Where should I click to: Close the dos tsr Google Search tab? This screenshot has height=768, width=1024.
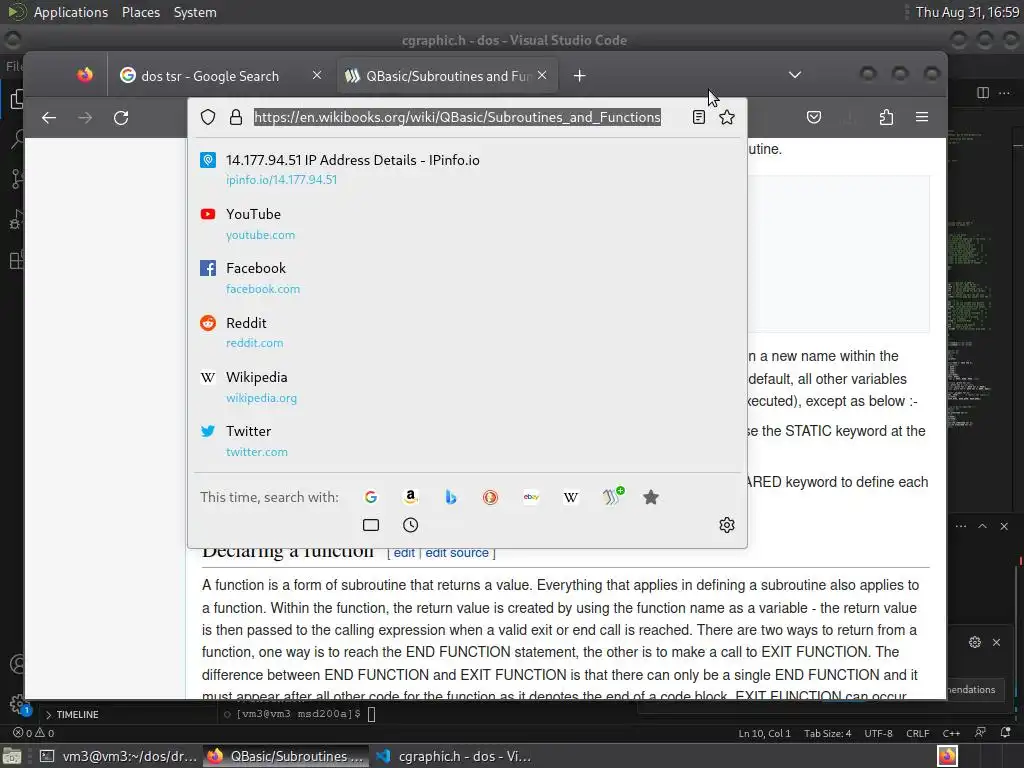tap(317, 76)
